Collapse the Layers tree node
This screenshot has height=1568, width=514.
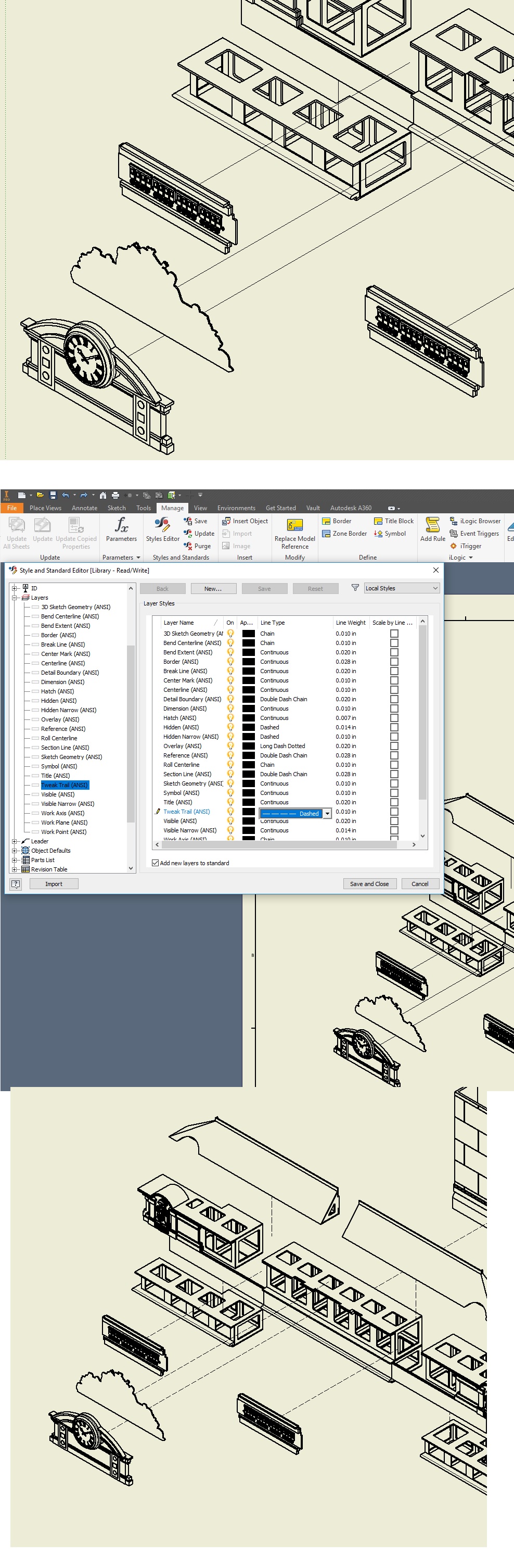[x=15, y=598]
